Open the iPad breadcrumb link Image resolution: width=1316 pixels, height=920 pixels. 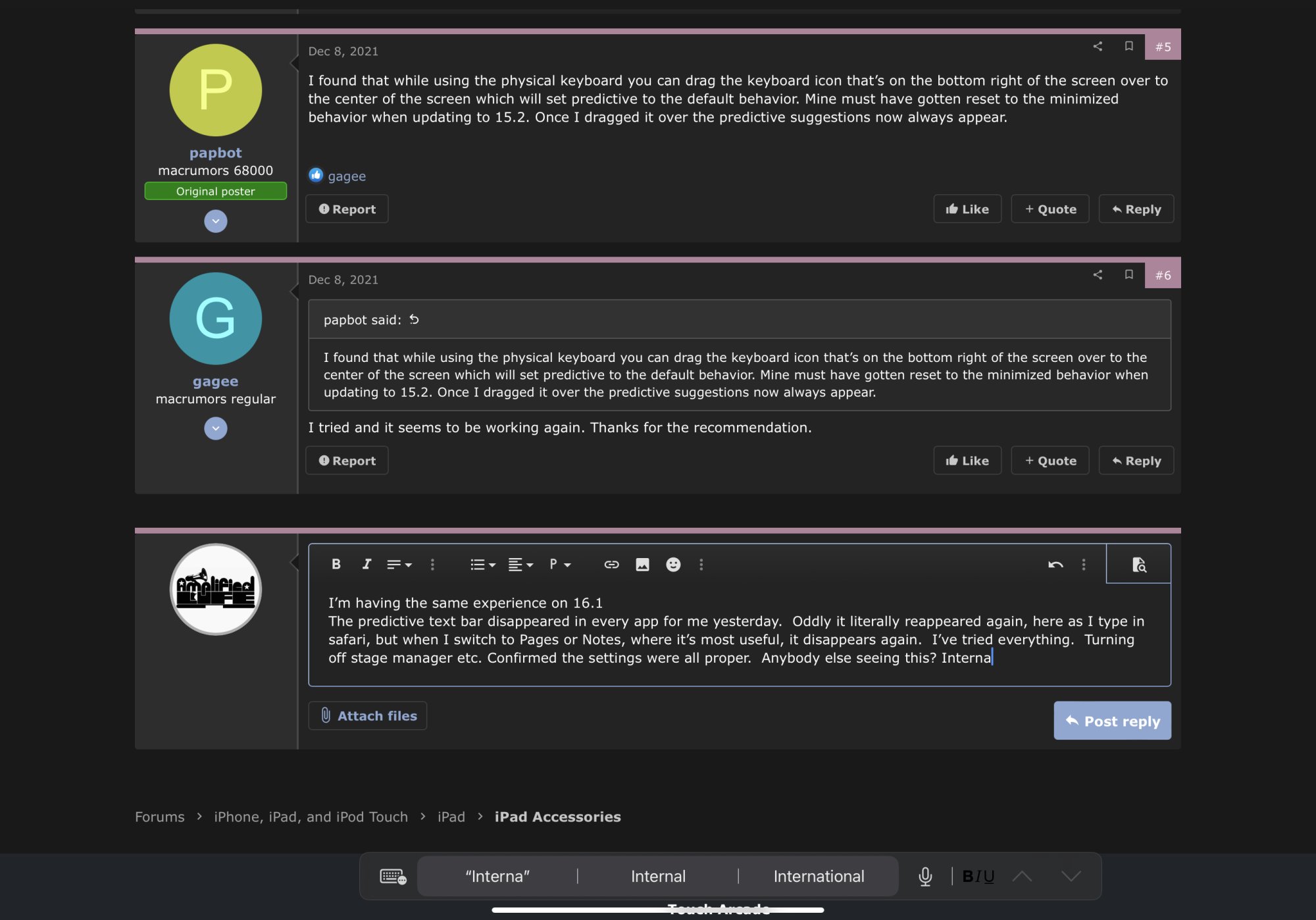tap(451, 817)
